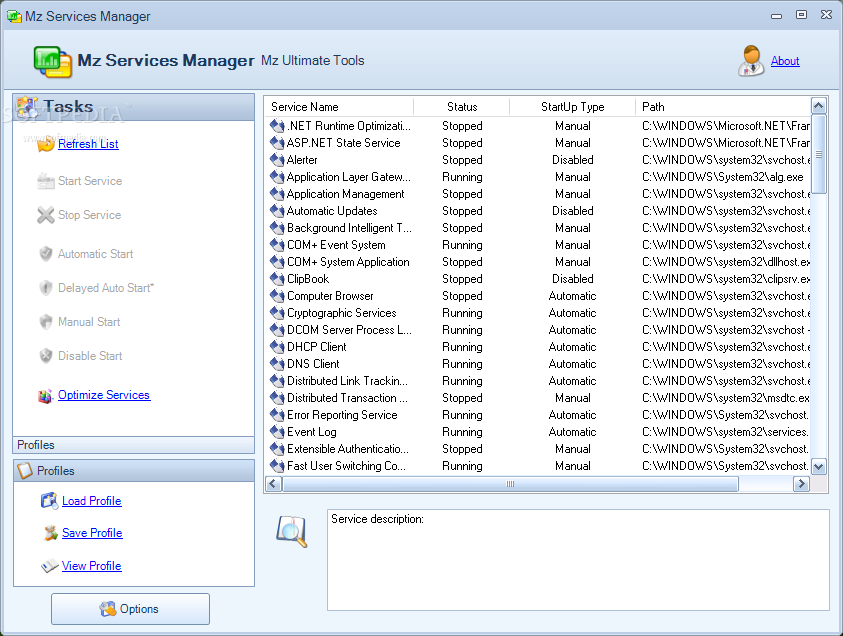Click the Mz Services Manager logo icon
The height and width of the screenshot is (636, 843).
[53, 62]
